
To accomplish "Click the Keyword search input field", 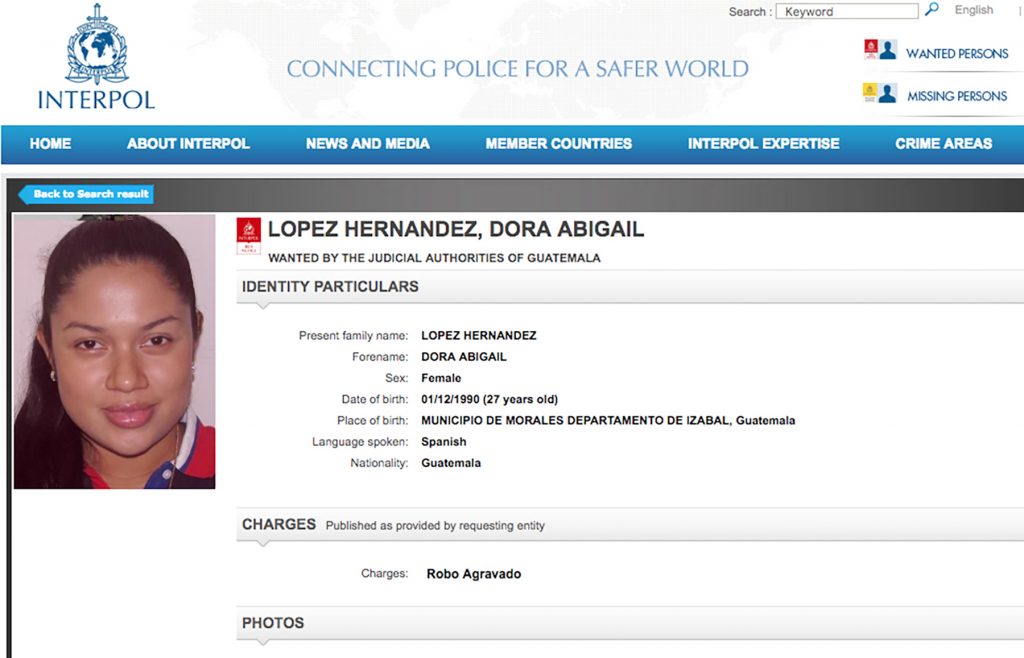I will coord(846,10).
